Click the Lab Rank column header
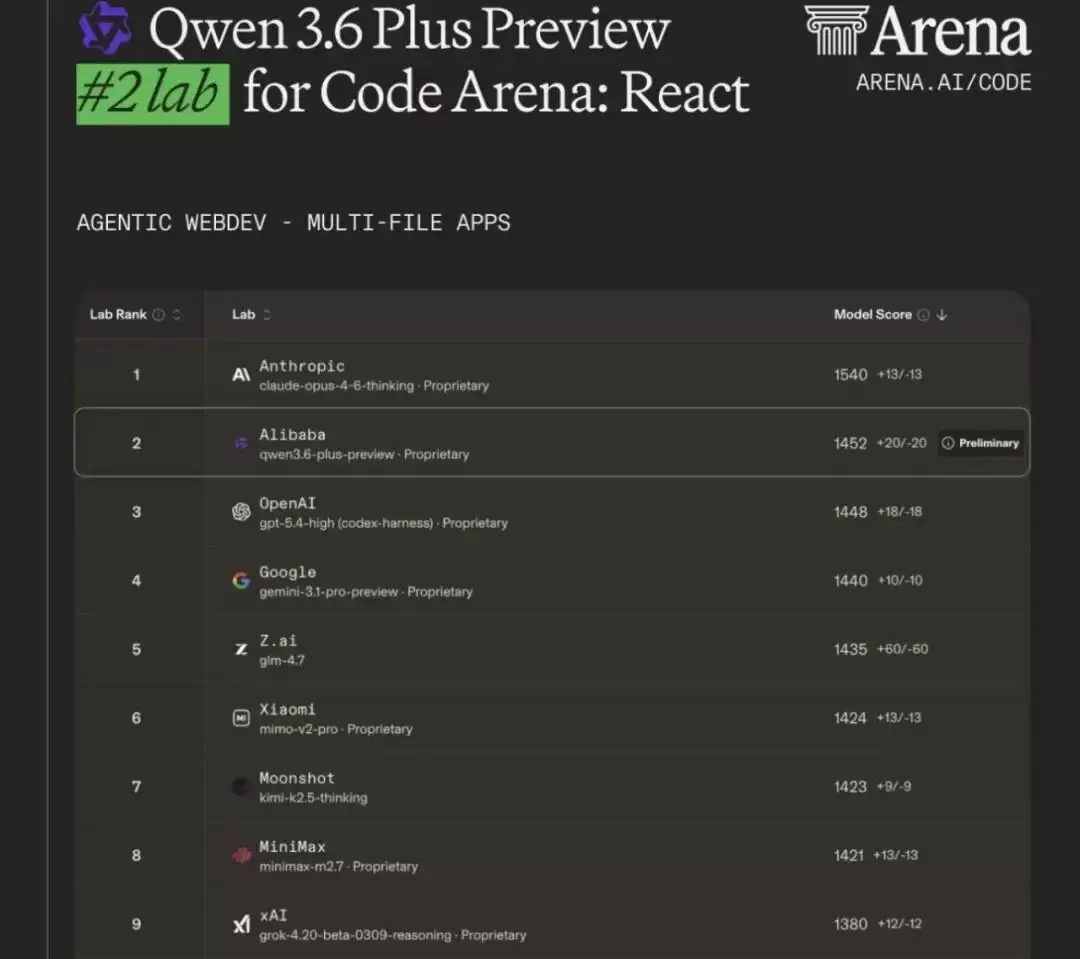1080x959 pixels. (118, 315)
